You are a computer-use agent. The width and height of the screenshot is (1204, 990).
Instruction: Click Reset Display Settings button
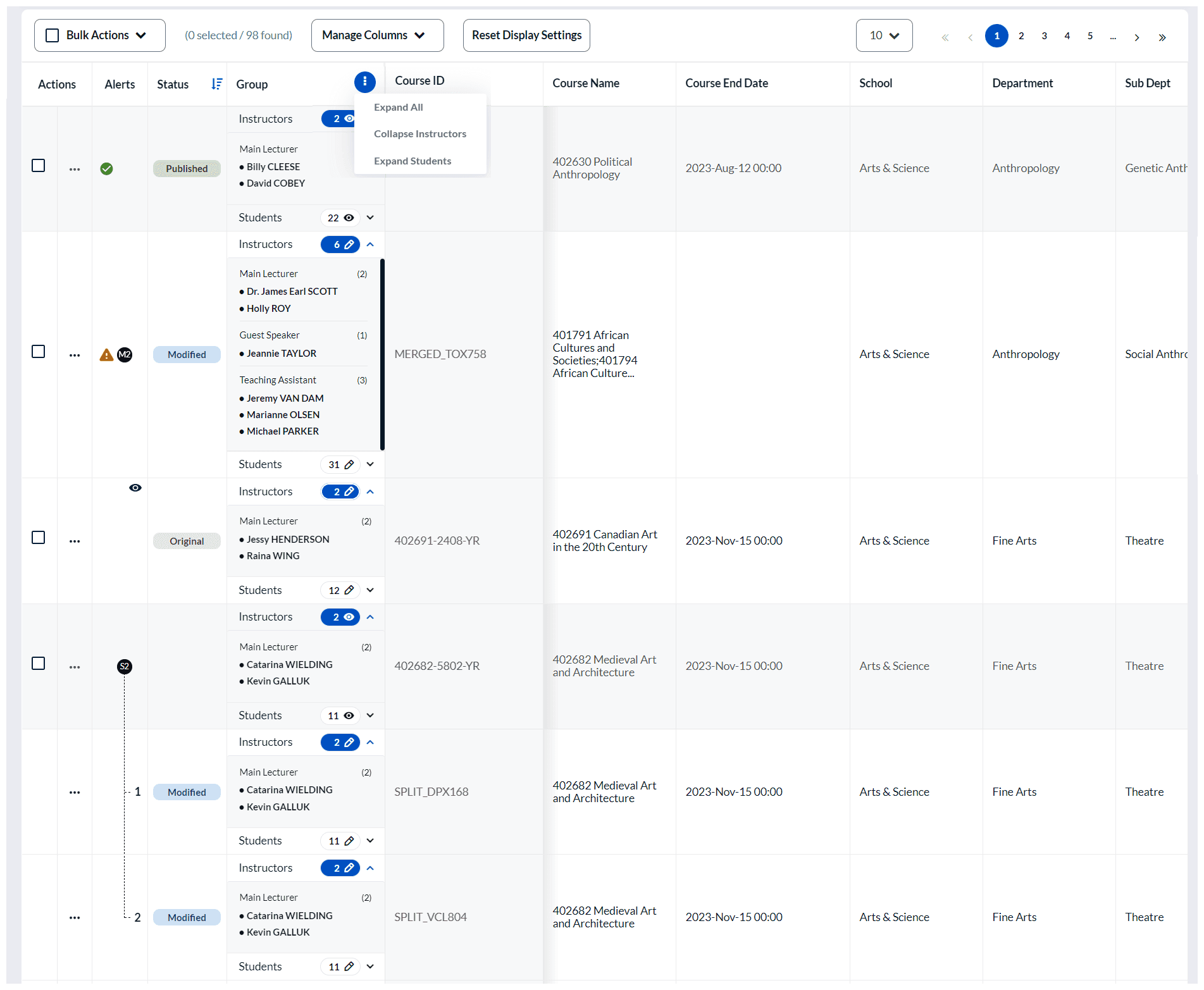[526, 35]
